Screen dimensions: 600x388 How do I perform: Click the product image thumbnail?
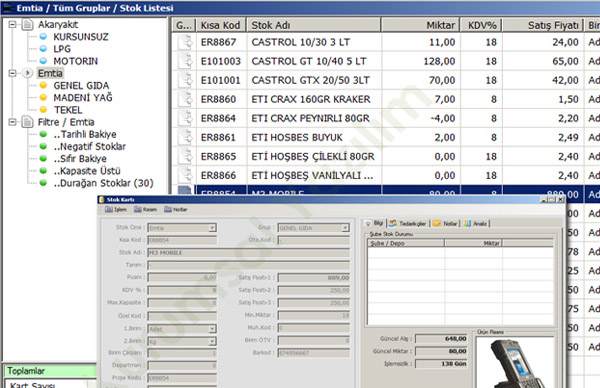point(515,363)
